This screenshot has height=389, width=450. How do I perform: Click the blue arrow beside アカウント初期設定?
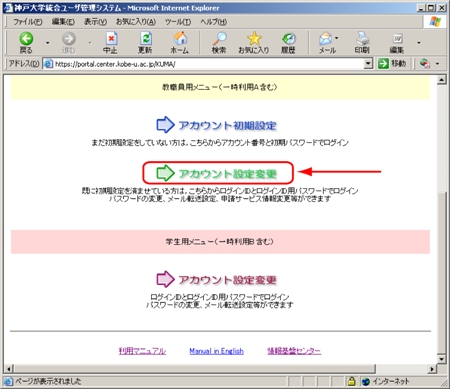pos(165,125)
